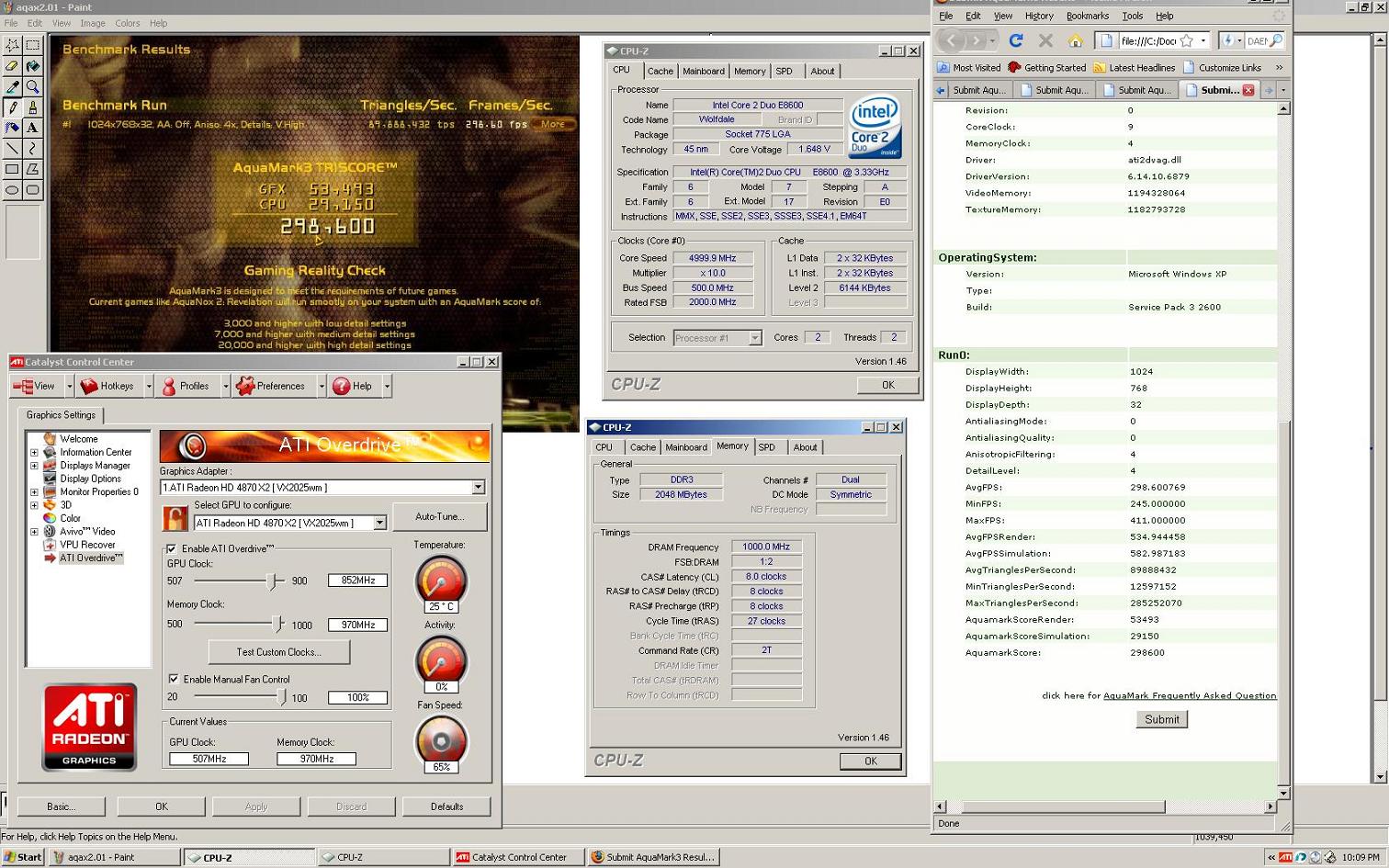Expand Information Center tree node

pos(34,453)
